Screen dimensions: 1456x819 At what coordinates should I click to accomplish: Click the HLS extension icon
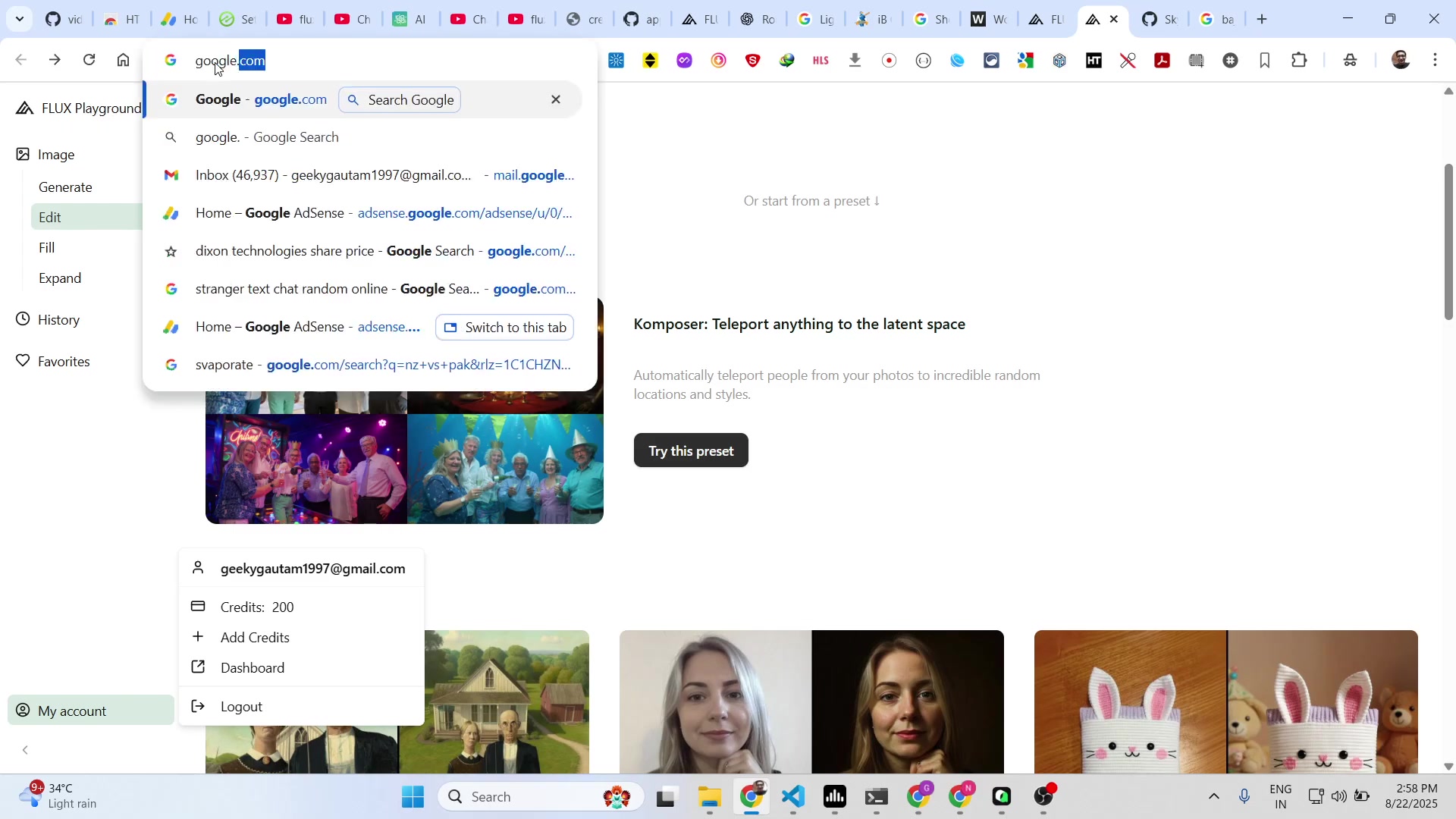pos(821,61)
